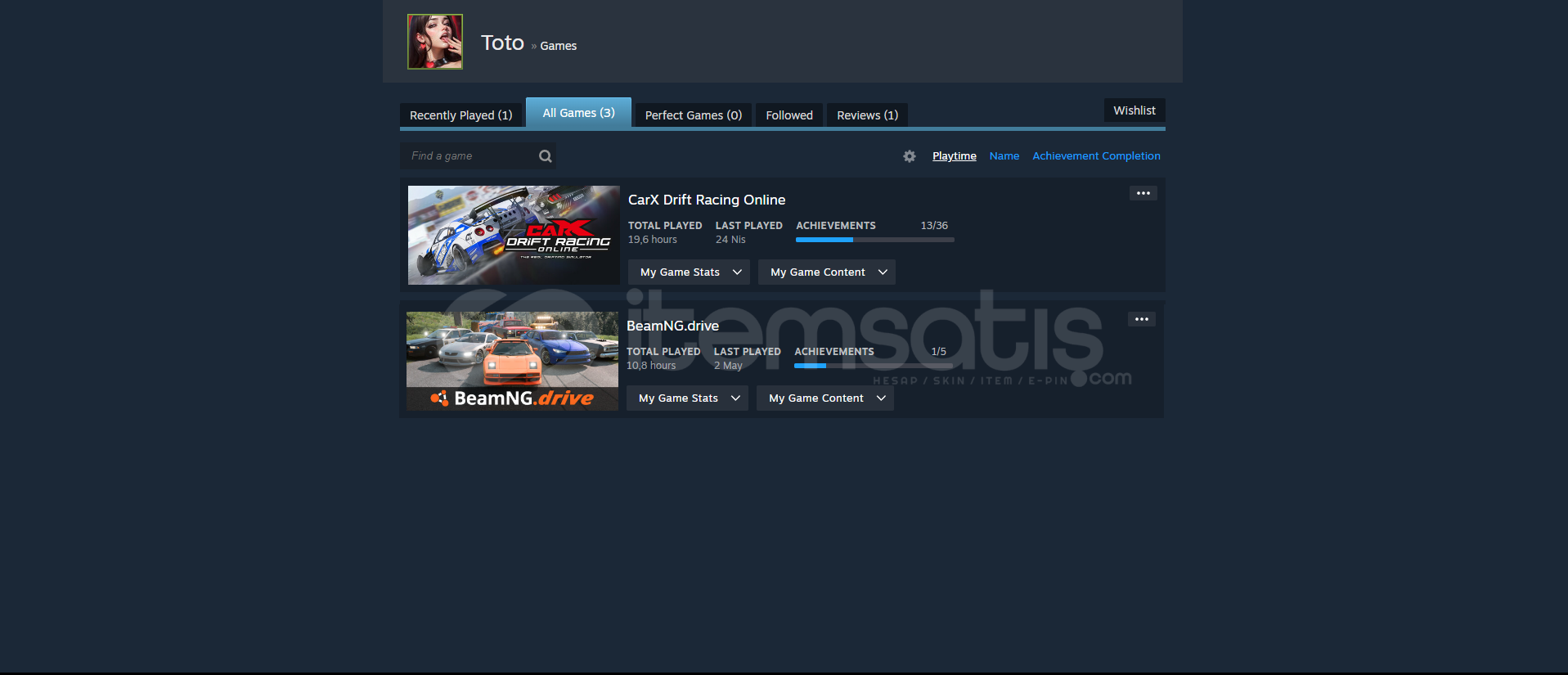Open the Toto profile name link
This screenshot has width=1568, height=675.
[x=502, y=43]
